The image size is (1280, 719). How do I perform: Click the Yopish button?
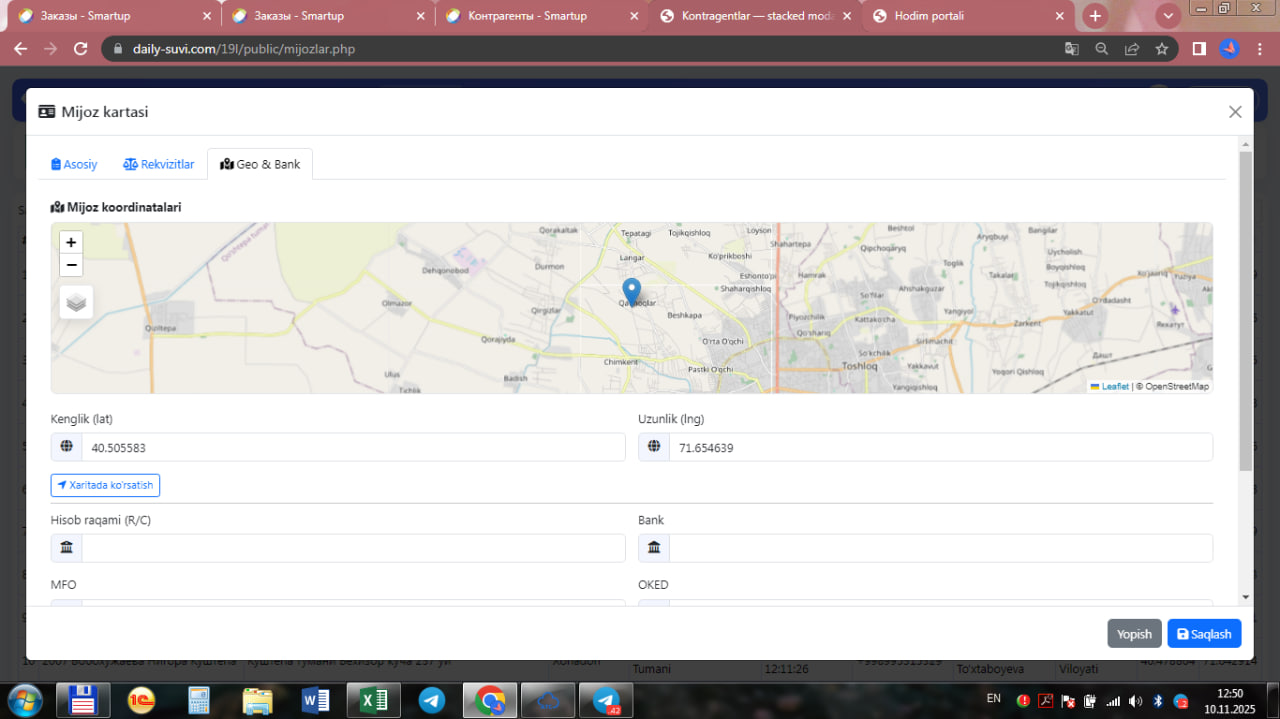1134,634
